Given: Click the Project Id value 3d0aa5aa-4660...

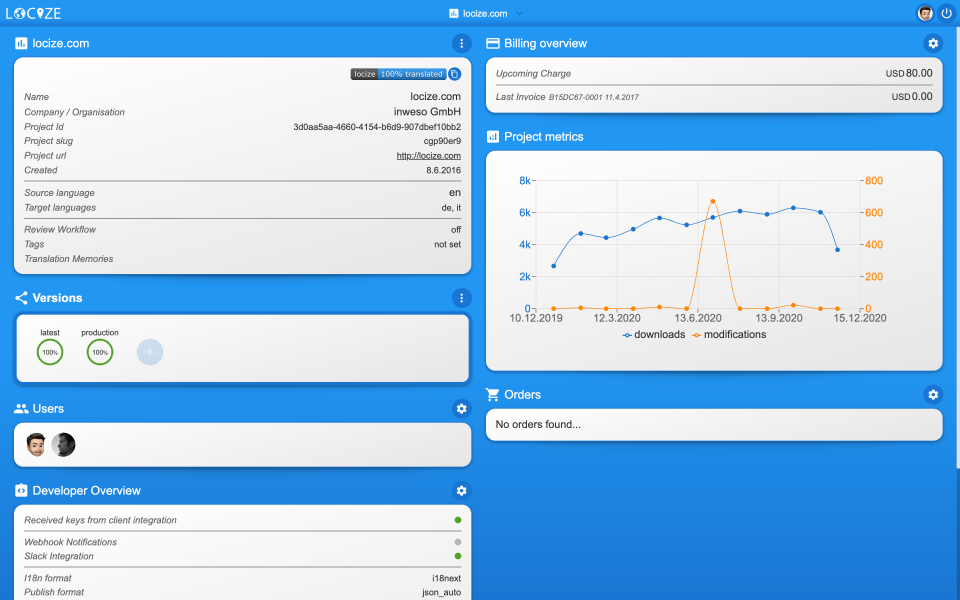Looking at the screenshot, I should click(377, 127).
